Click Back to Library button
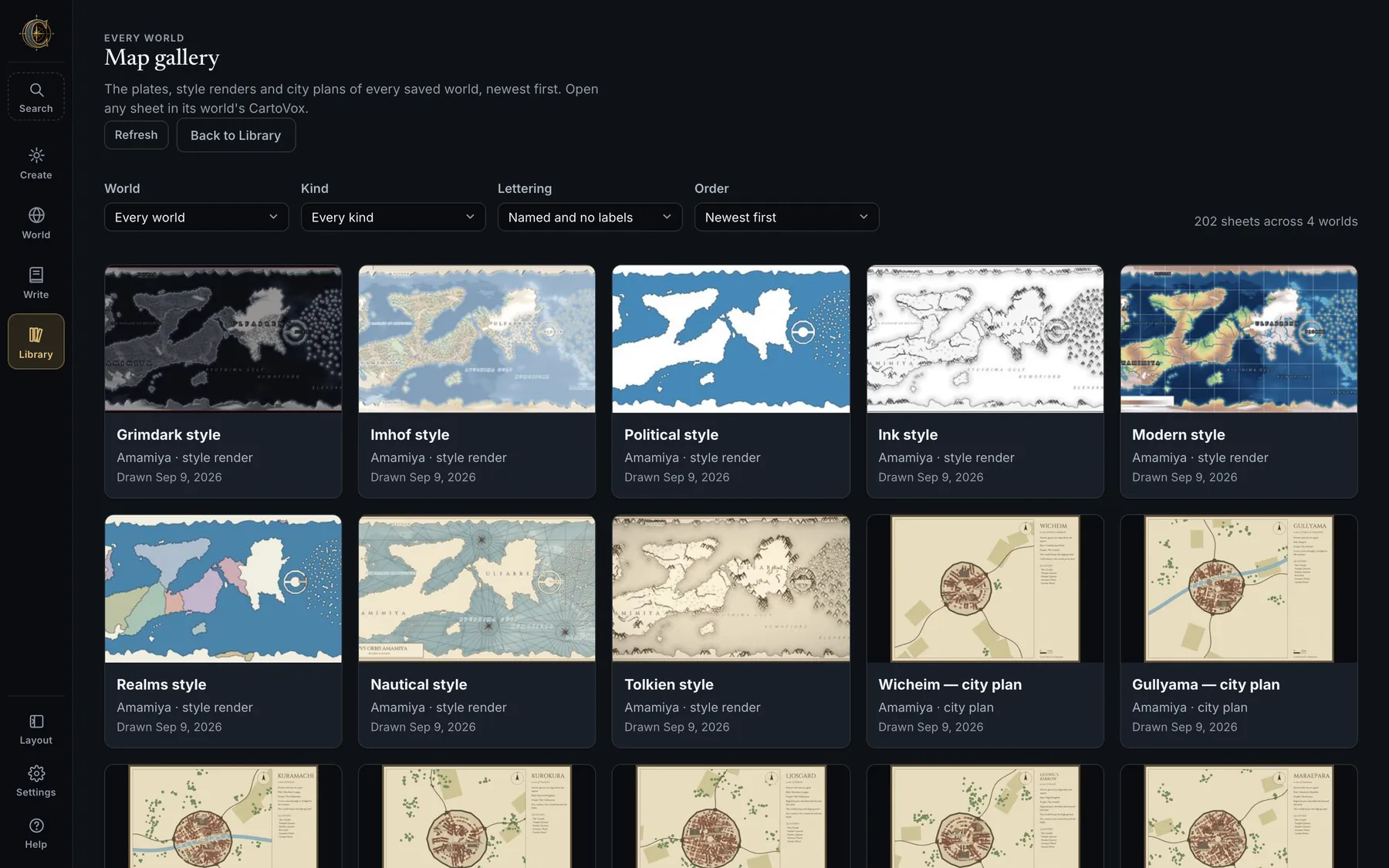 tap(236, 135)
